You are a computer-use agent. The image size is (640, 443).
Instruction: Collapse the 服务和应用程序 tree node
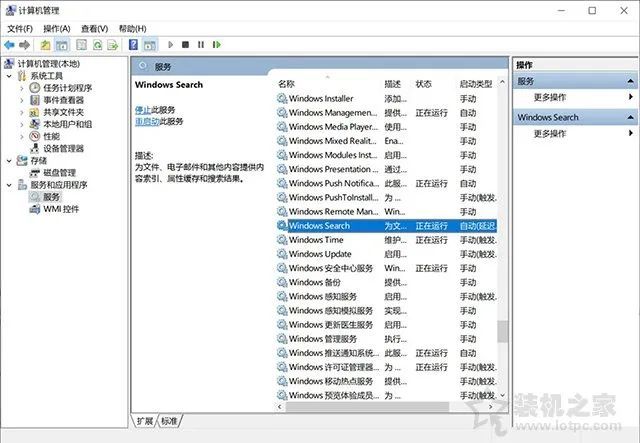(x=10, y=185)
